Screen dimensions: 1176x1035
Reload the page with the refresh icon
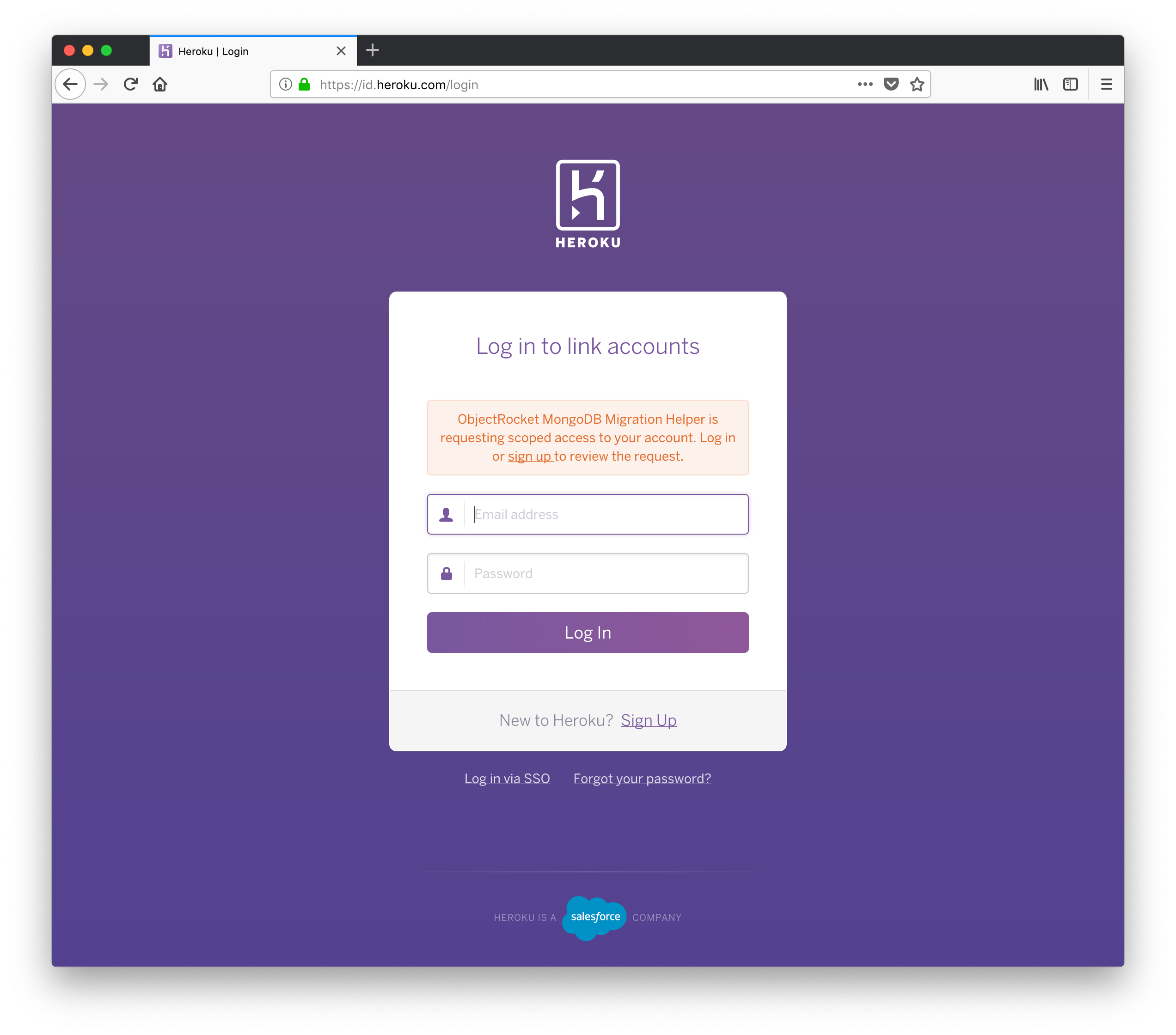click(131, 85)
